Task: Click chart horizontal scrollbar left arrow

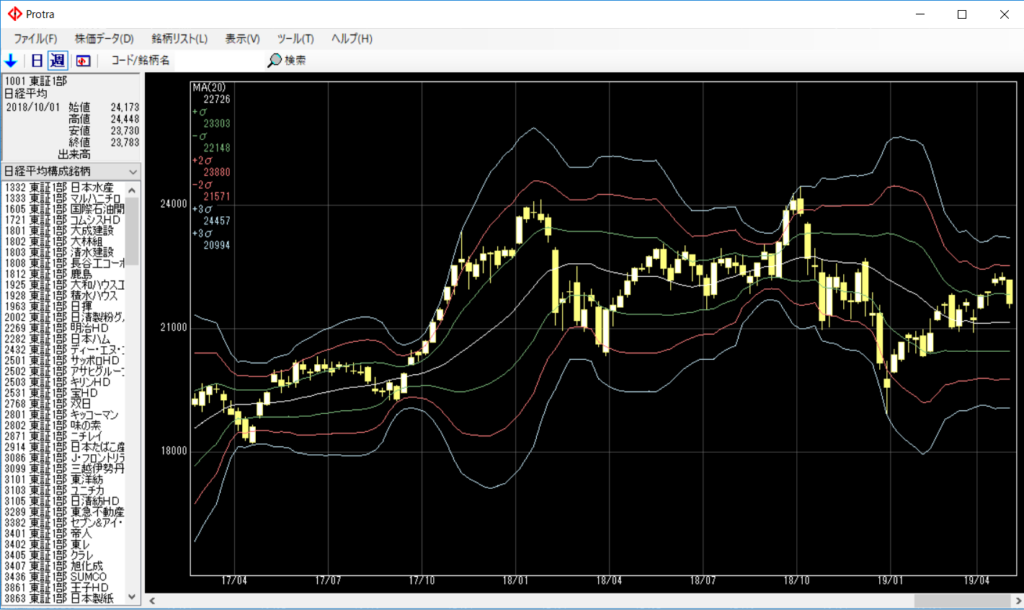Action: (x=152, y=601)
